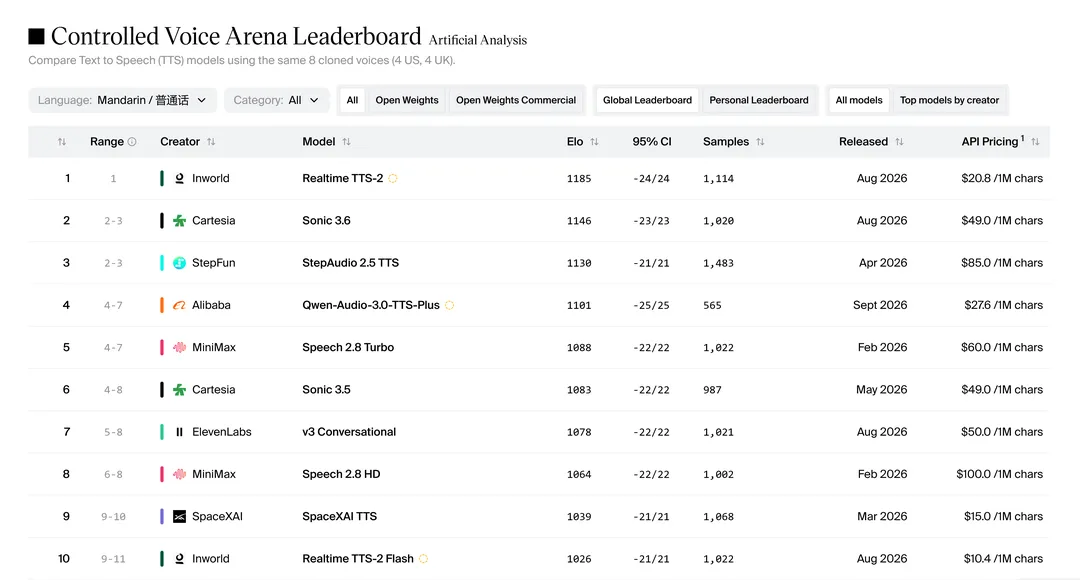Viewport: 1080px width, 580px height.
Task: Sort by Samples column
Action: click(760, 142)
